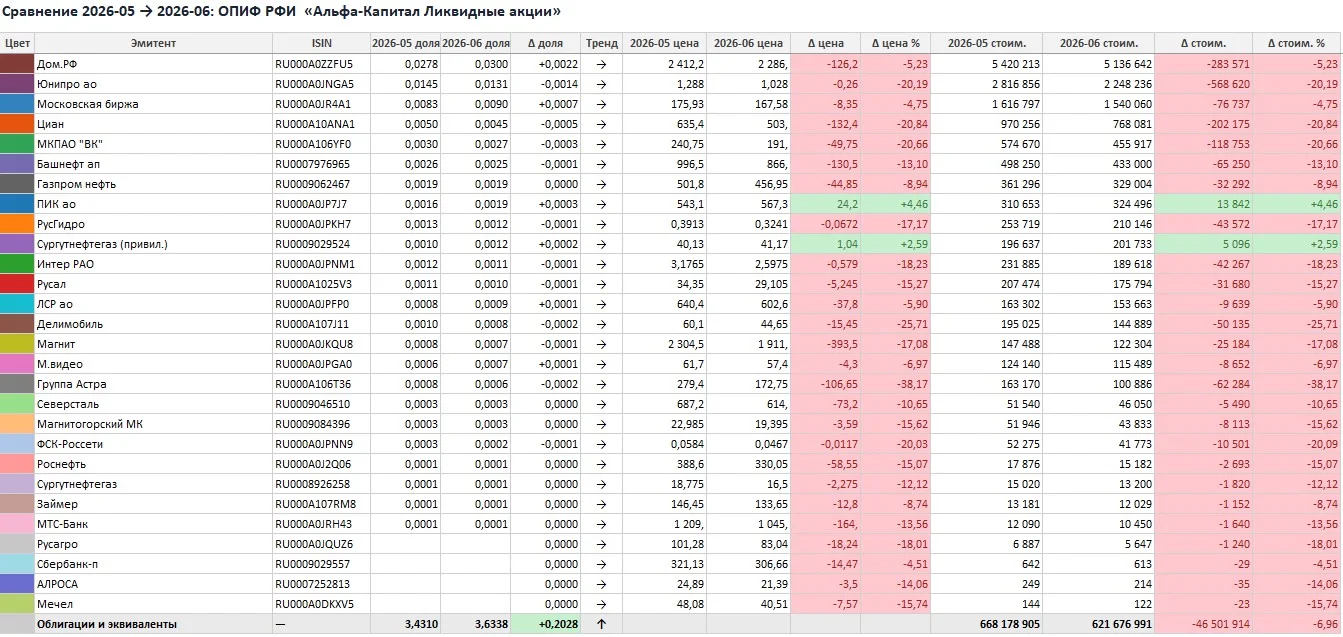The height and width of the screenshot is (637, 1343).
Task: Click the 668 178 905 total value cell
Action: (986, 624)
